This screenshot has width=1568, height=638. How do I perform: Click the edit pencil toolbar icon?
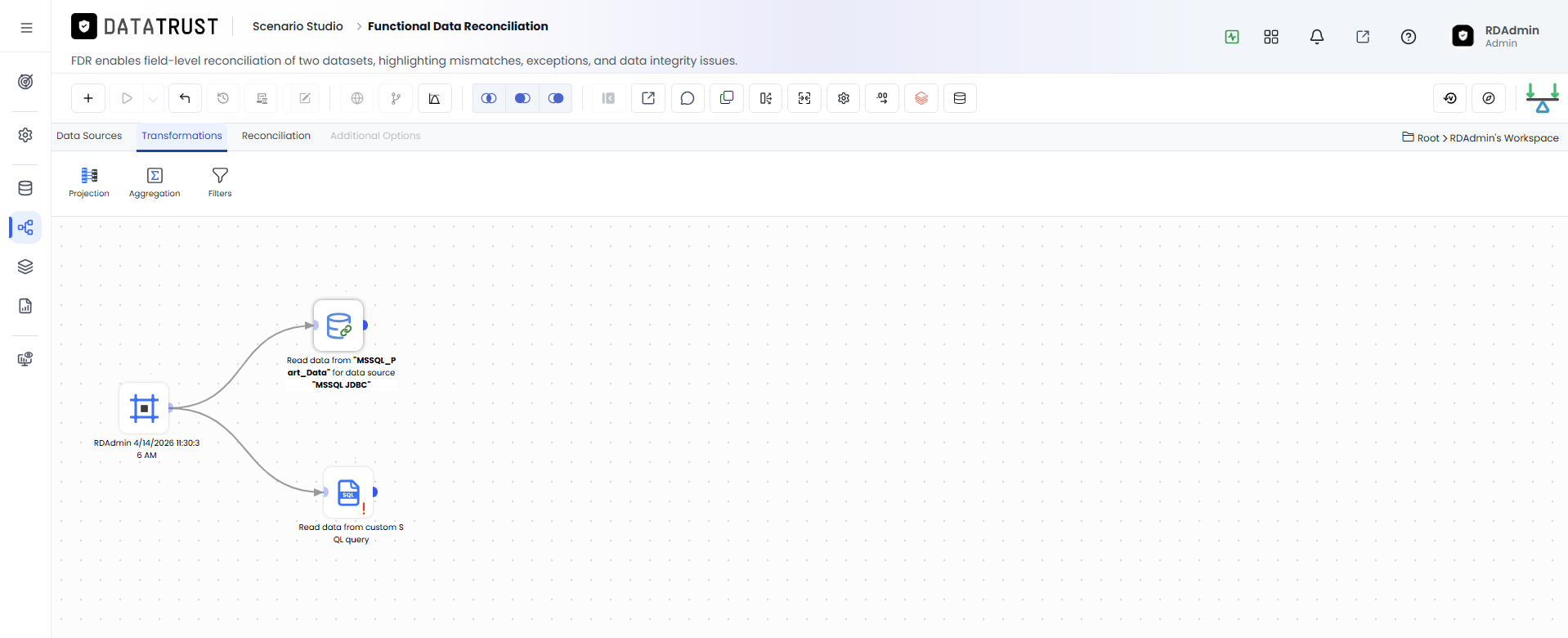[x=305, y=98]
